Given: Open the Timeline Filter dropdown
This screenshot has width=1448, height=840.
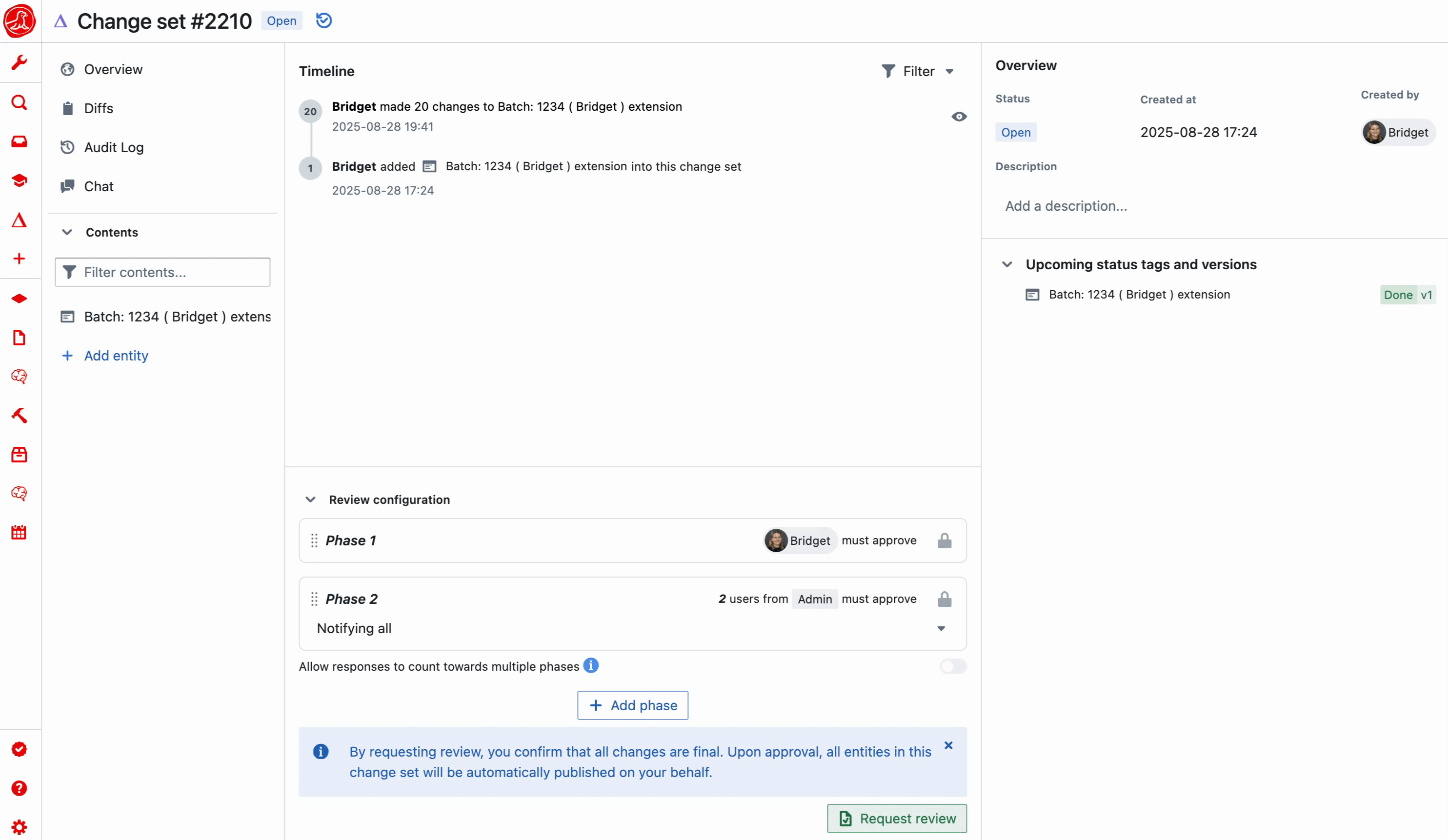Looking at the screenshot, I should tap(918, 71).
